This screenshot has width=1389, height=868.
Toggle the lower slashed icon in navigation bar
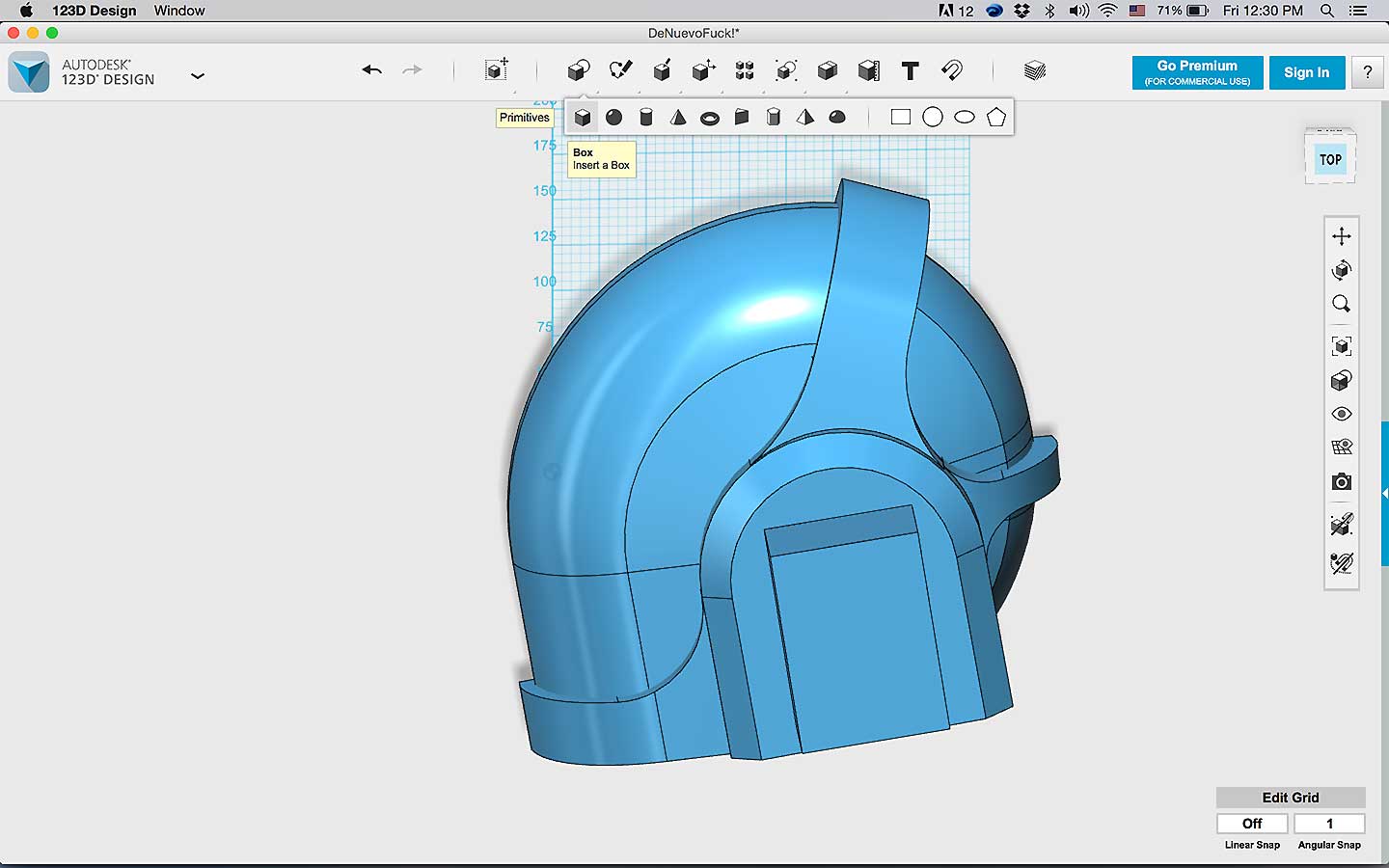[1342, 563]
